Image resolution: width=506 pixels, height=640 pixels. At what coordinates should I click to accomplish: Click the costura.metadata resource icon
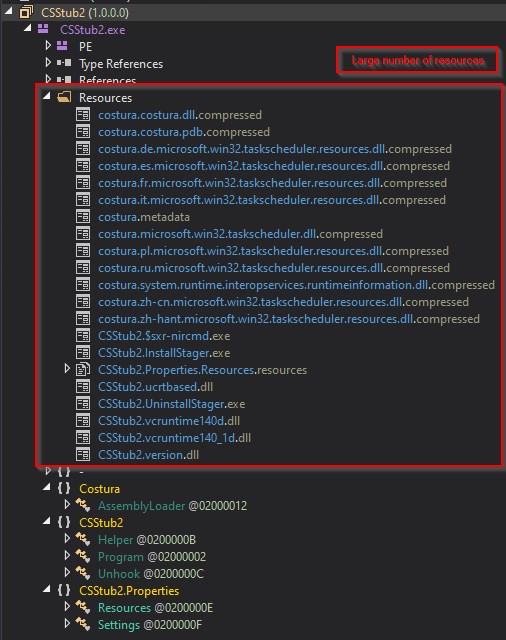click(83, 216)
